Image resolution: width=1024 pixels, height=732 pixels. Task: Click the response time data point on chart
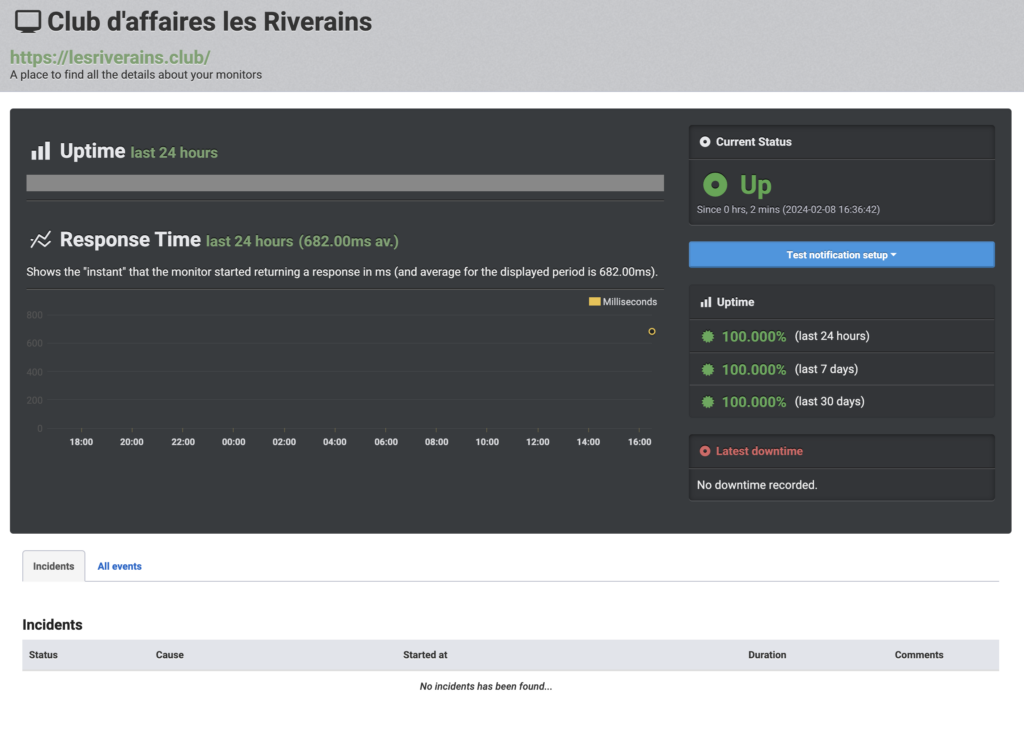point(652,331)
